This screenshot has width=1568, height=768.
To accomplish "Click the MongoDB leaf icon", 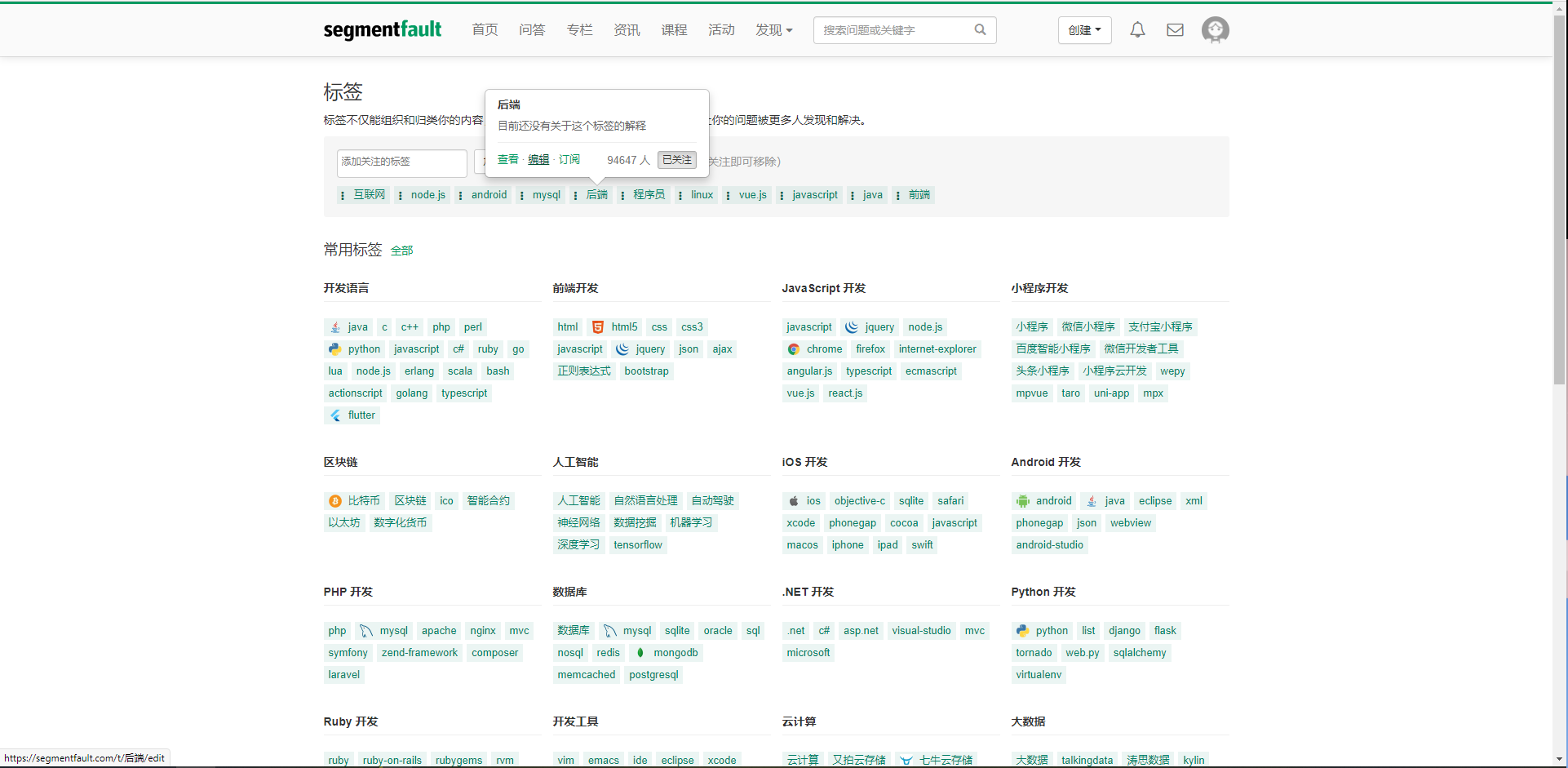I will click(640, 653).
